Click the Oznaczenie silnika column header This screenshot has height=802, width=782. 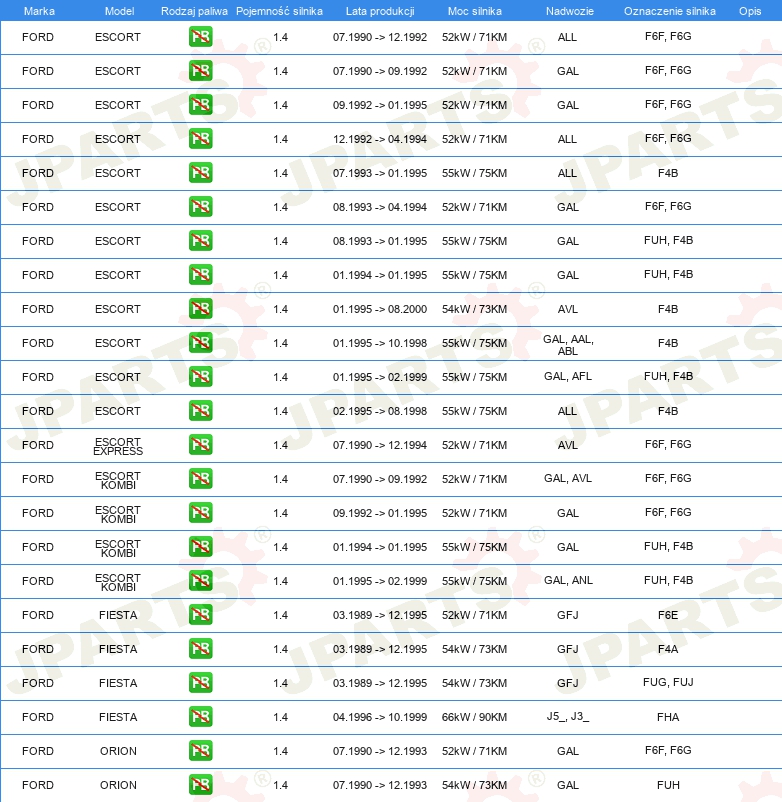669,11
